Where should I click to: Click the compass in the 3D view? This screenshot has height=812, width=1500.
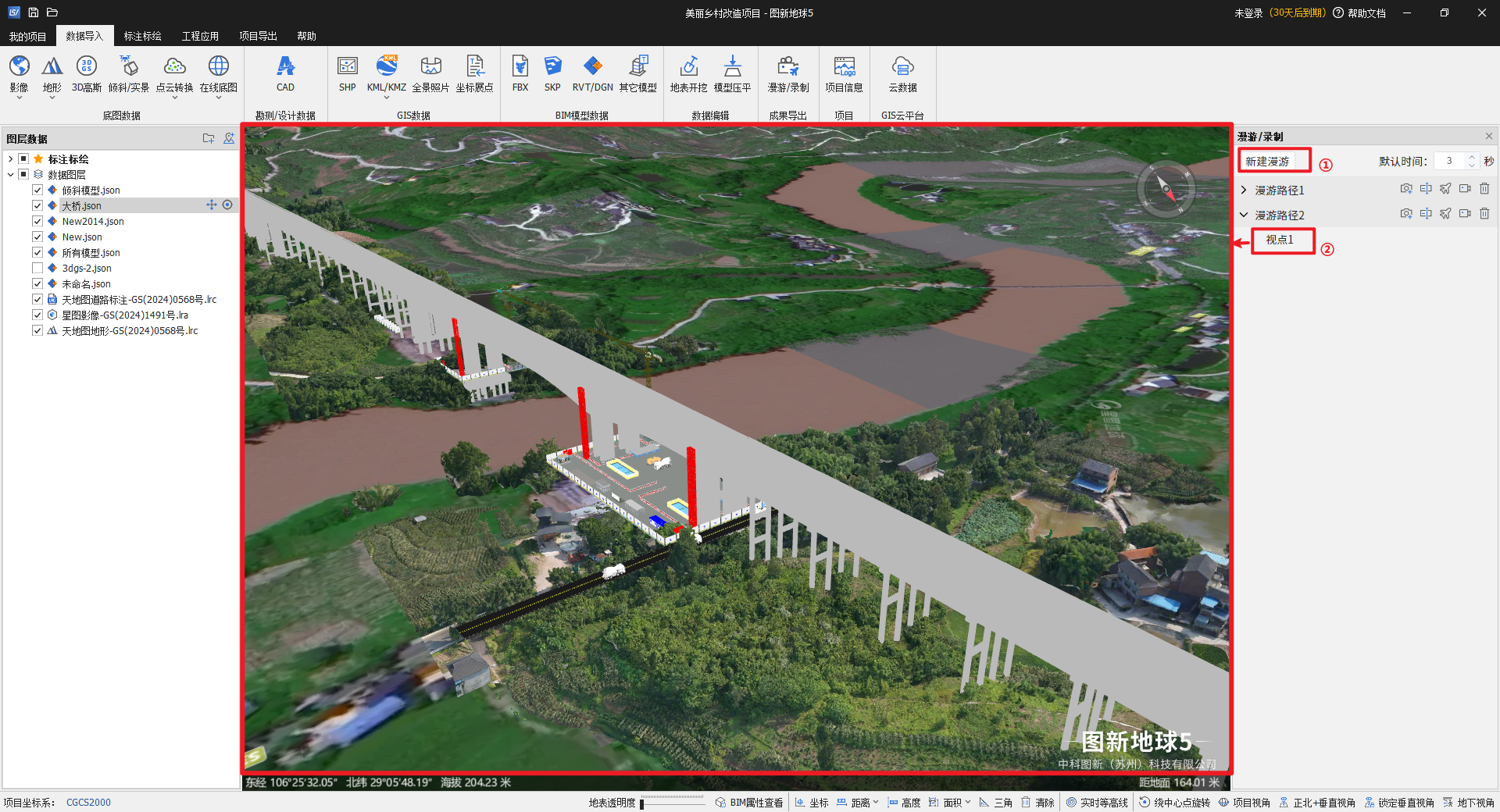tap(1165, 188)
